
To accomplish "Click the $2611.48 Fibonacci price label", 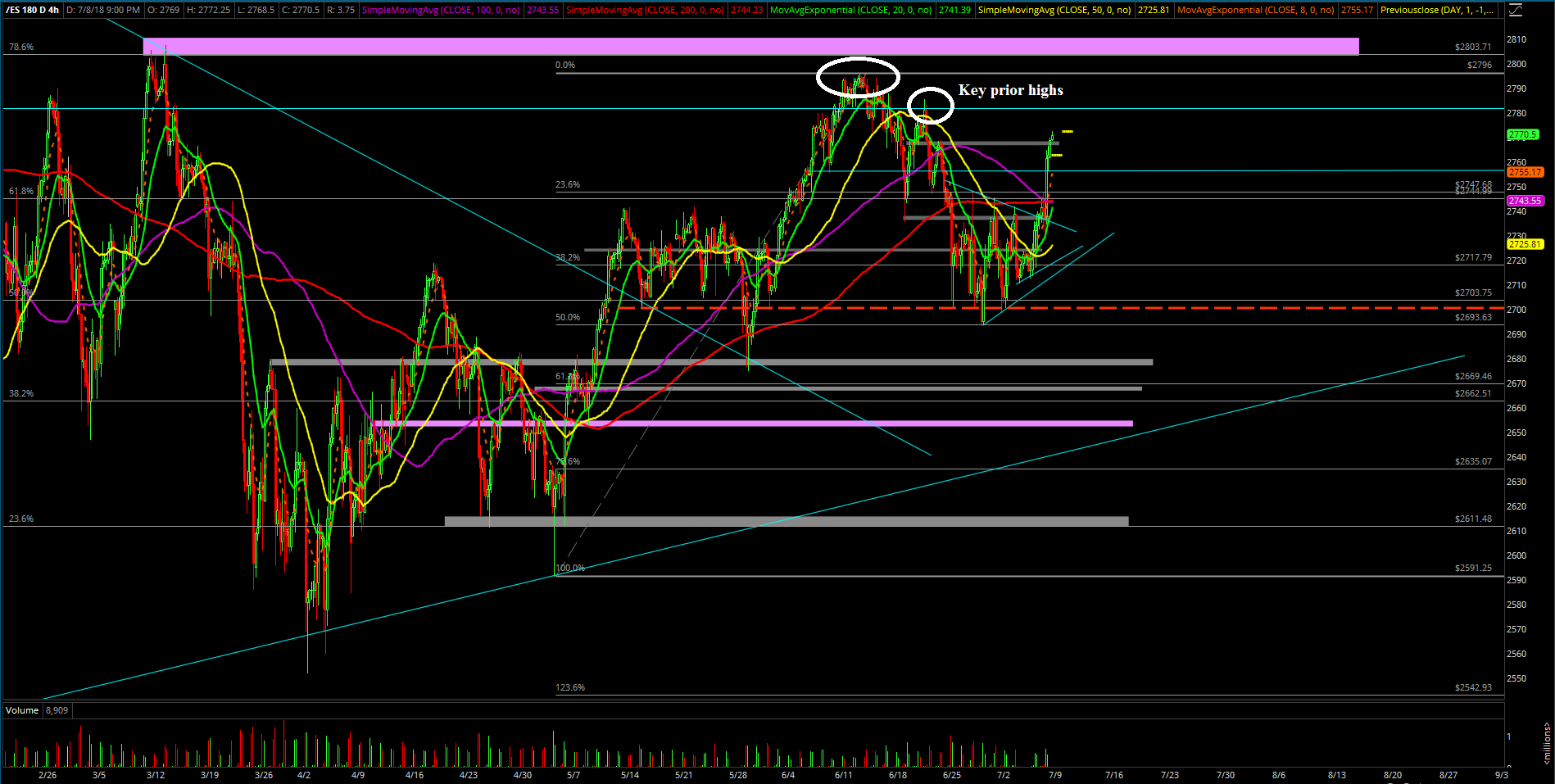I will 1473,519.
